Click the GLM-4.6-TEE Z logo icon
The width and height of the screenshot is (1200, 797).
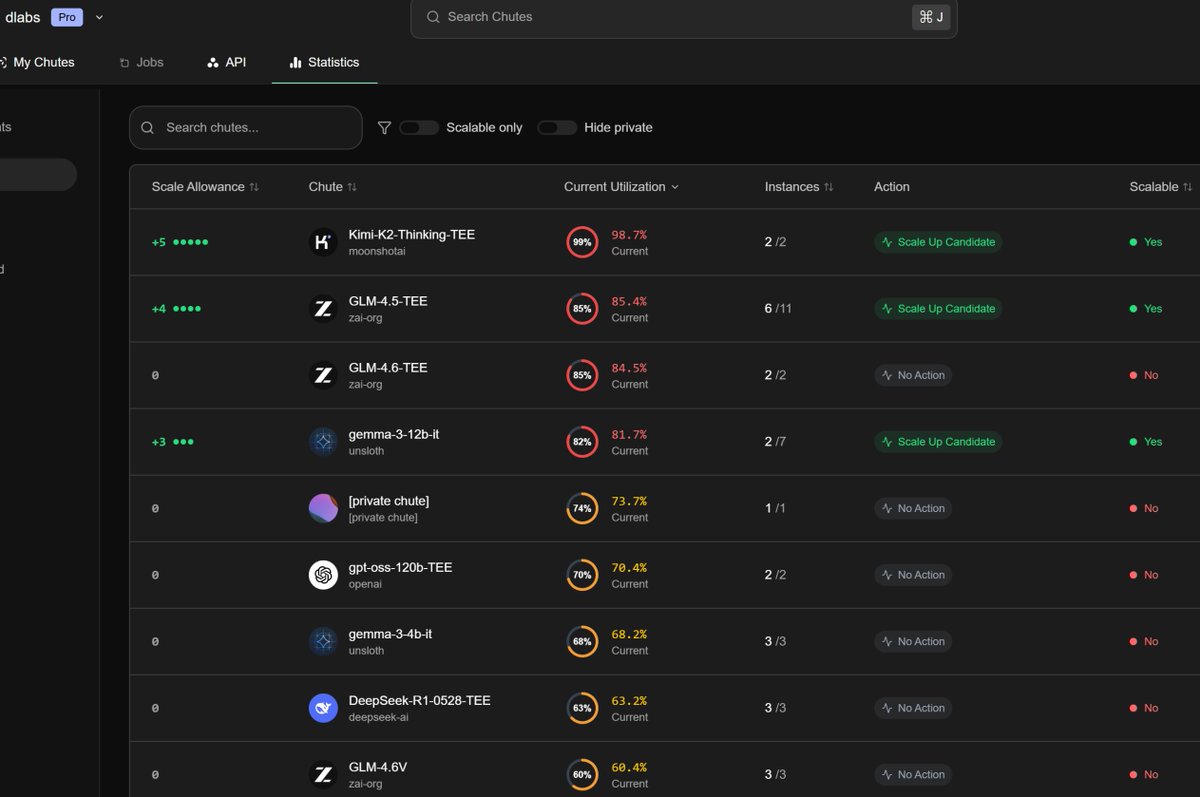click(323, 375)
